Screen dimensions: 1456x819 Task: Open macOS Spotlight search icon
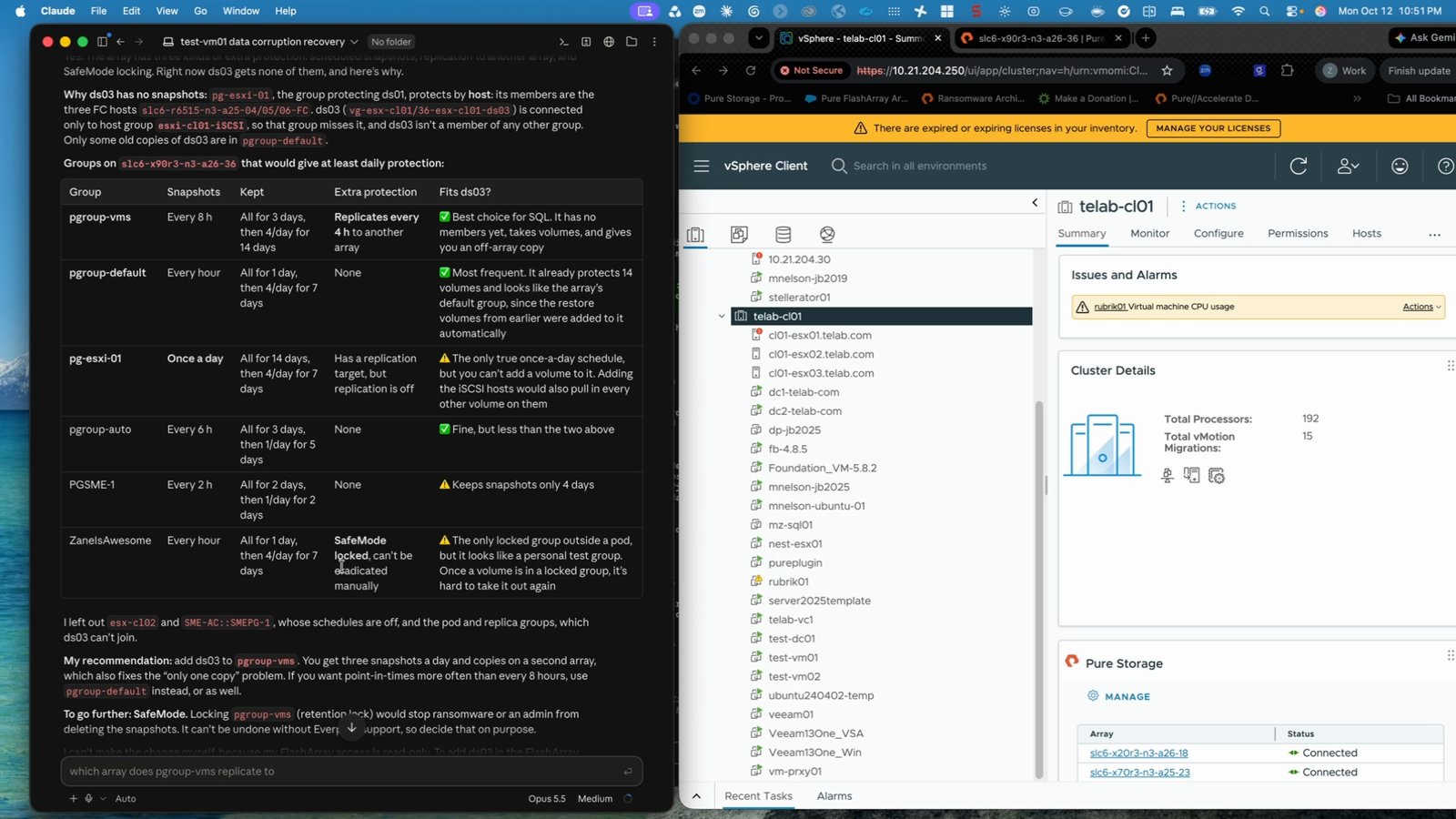[1265, 11]
